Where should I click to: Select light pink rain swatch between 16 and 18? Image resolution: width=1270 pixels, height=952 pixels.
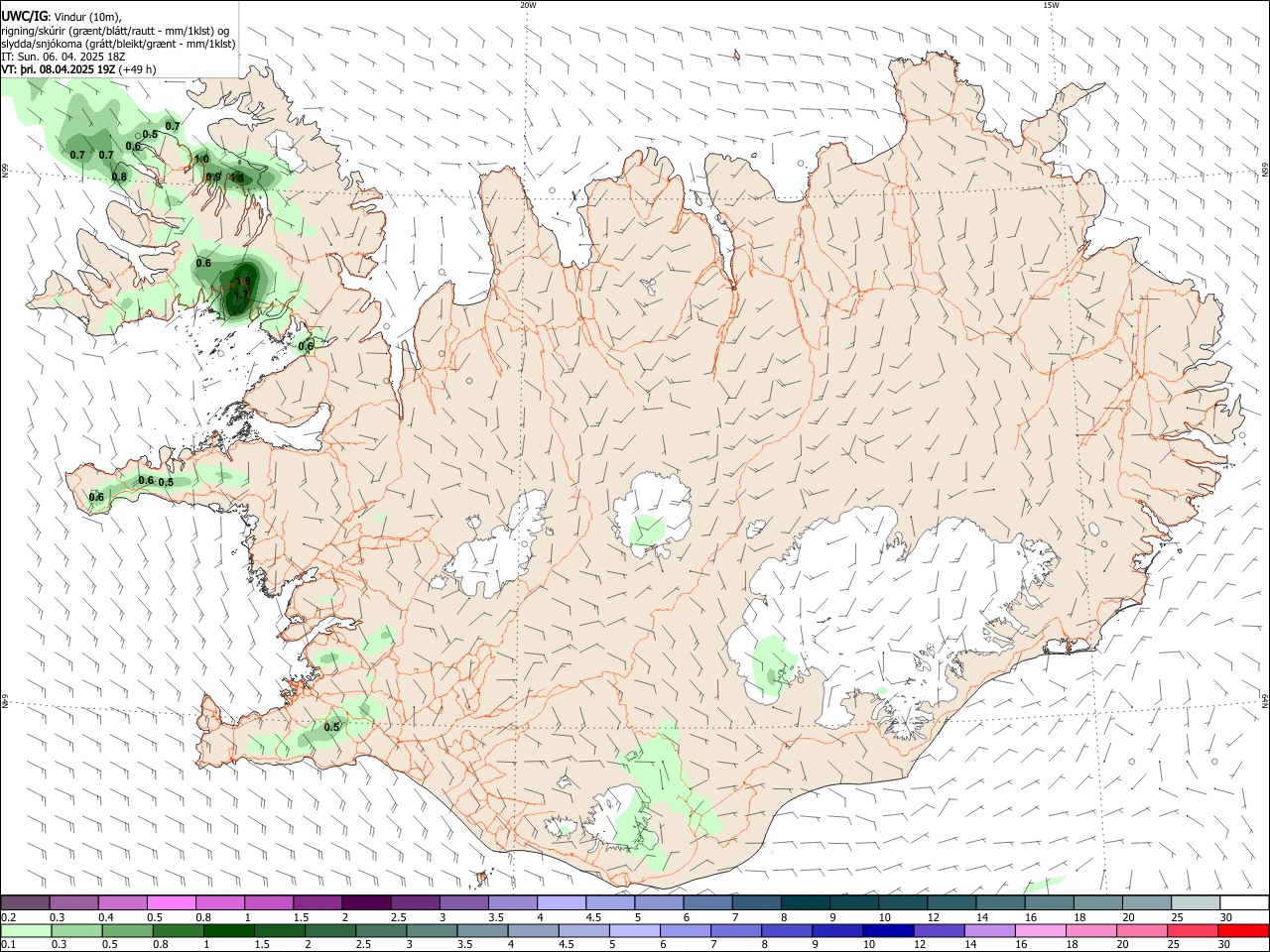pos(1039,931)
